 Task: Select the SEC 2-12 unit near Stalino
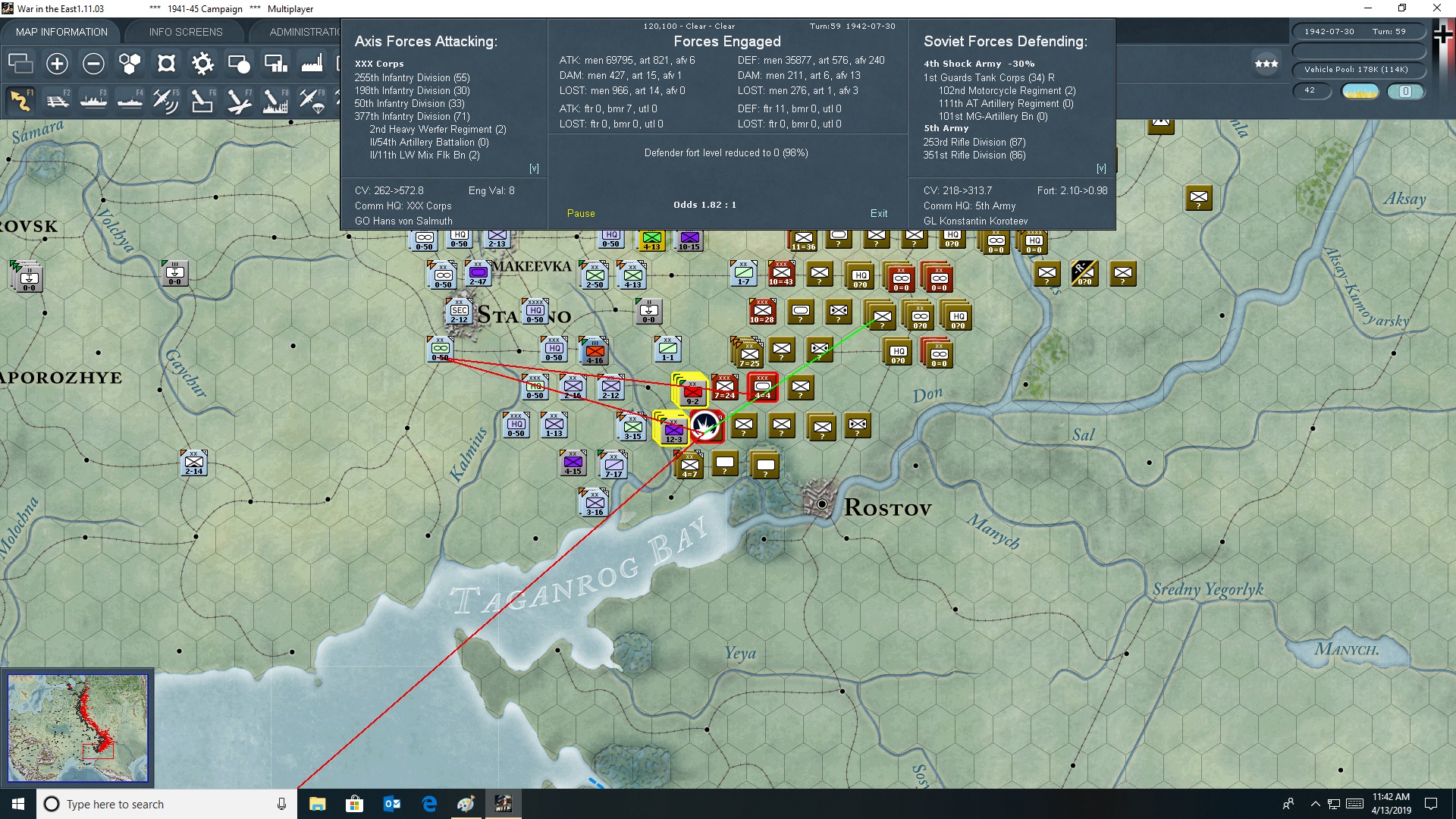[459, 312]
